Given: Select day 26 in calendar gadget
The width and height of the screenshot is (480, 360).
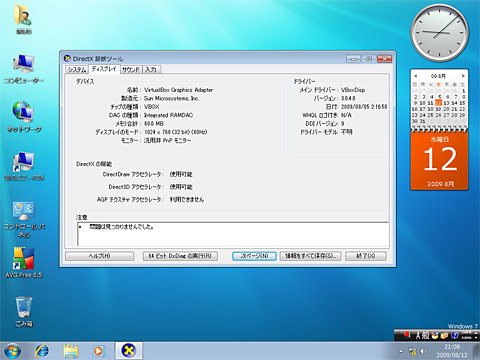Looking at the screenshot, I should [x=439, y=115].
